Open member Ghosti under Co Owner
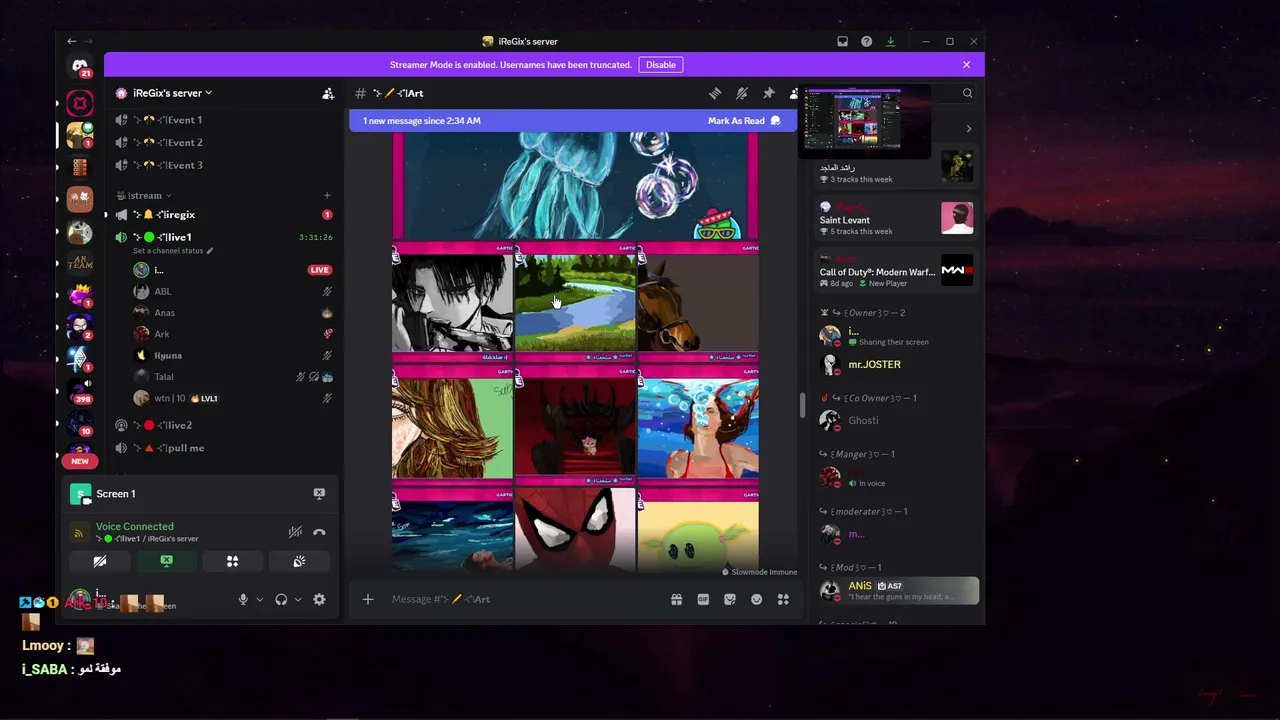 coord(897,421)
